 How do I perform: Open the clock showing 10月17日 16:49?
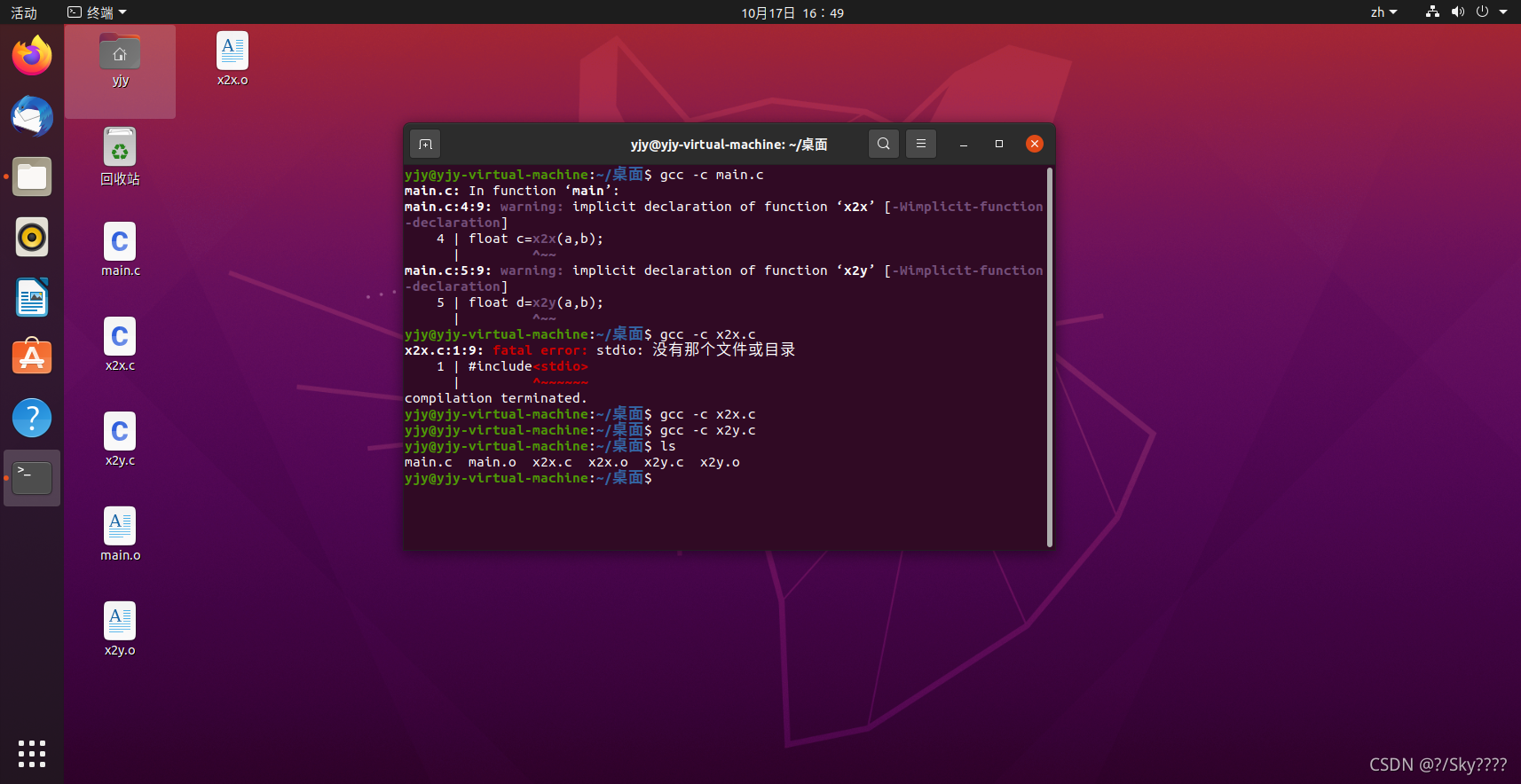[x=792, y=12]
